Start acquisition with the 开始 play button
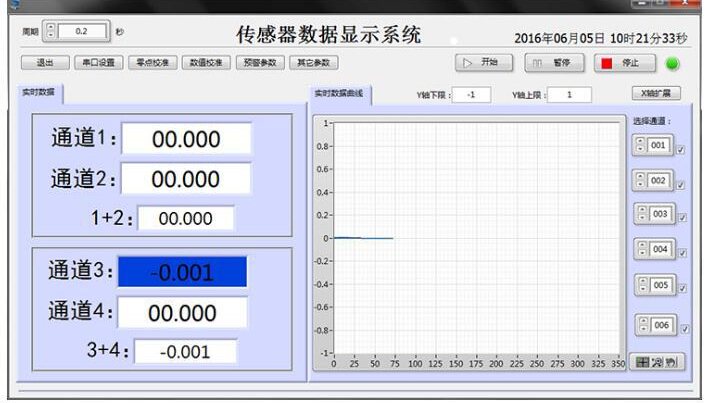Image resolution: width=705 pixels, height=403 pixels. pyautogui.click(x=484, y=63)
